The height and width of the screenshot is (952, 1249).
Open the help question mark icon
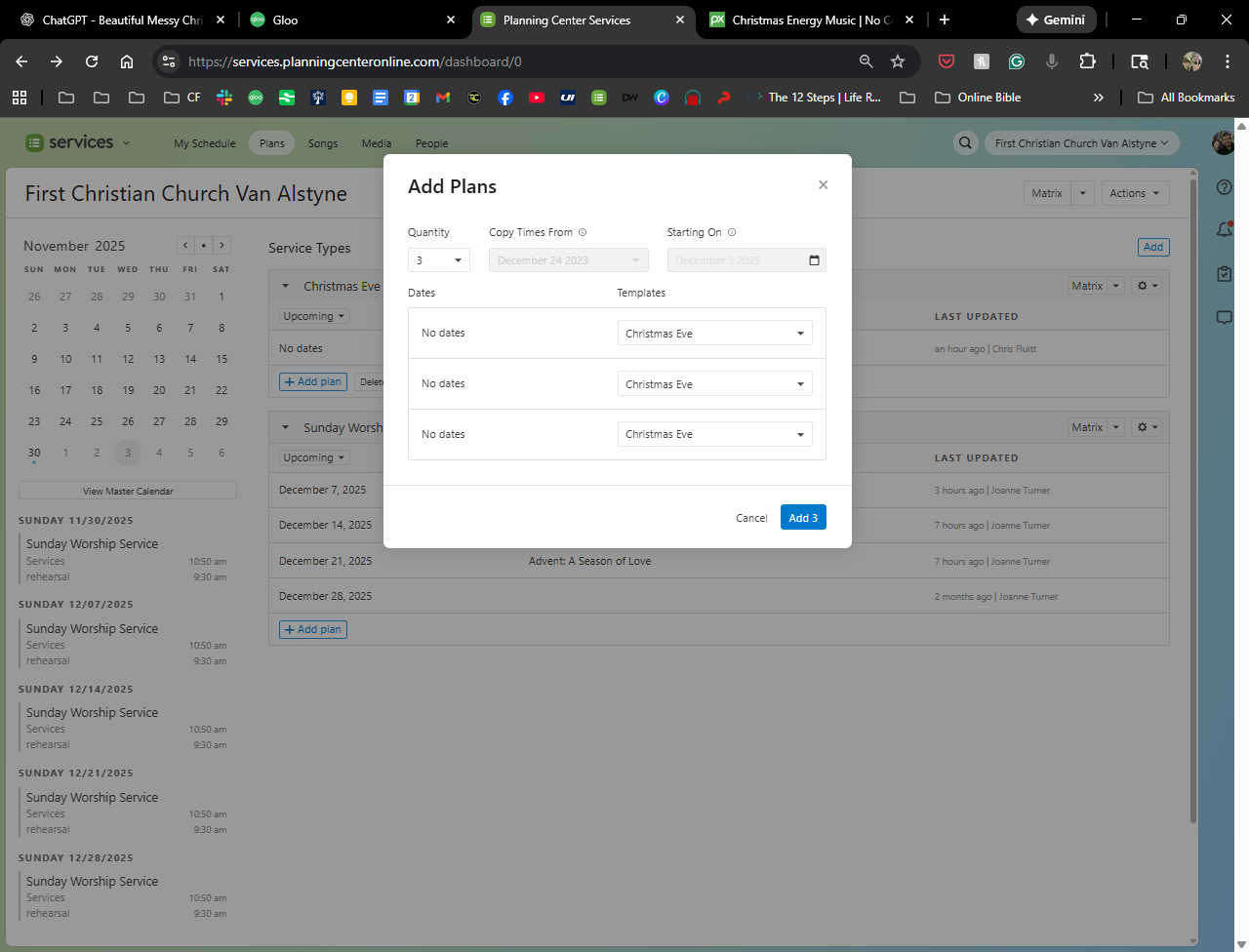[1225, 187]
